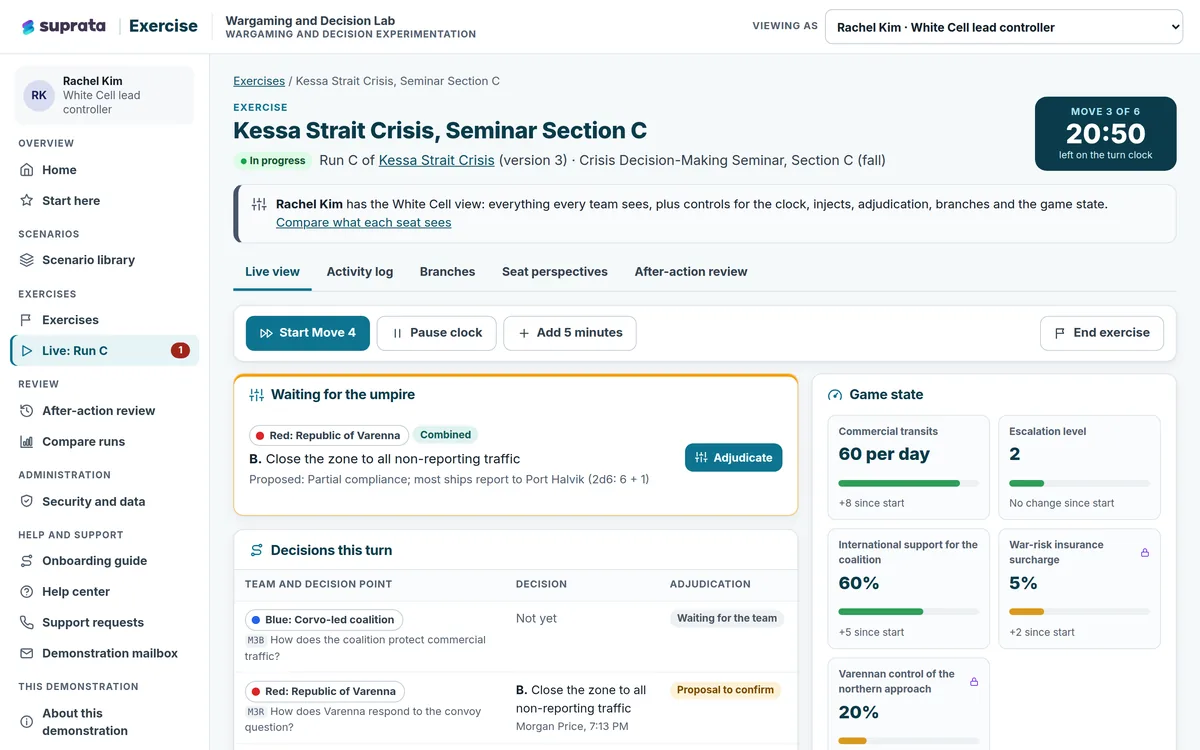Add 5 minutes to the clock

(x=570, y=333)
